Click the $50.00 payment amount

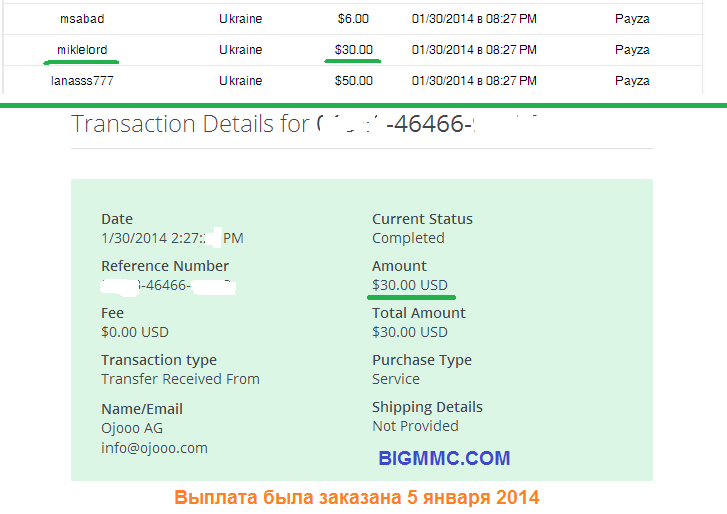tap(353, 81)
